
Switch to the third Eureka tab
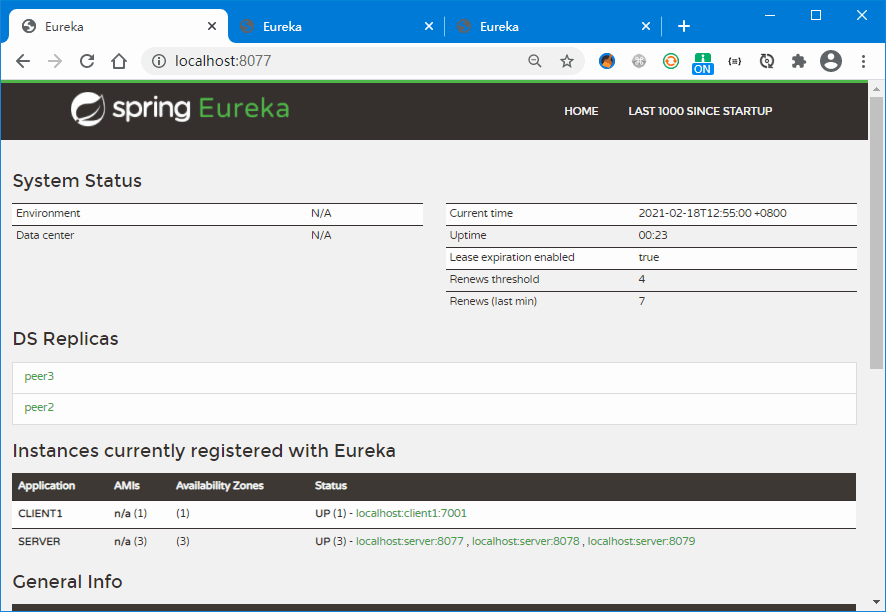553,27
